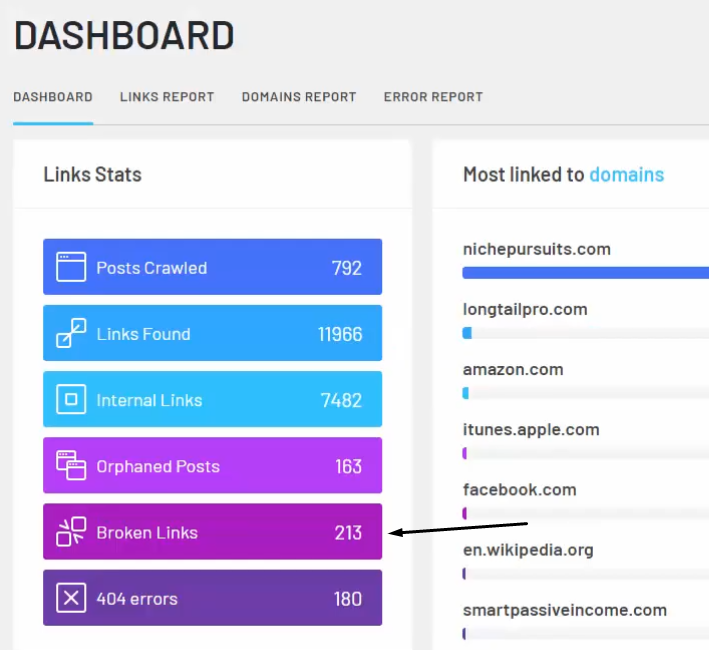Click the Orphaned Posts count 163

(348, 466)
